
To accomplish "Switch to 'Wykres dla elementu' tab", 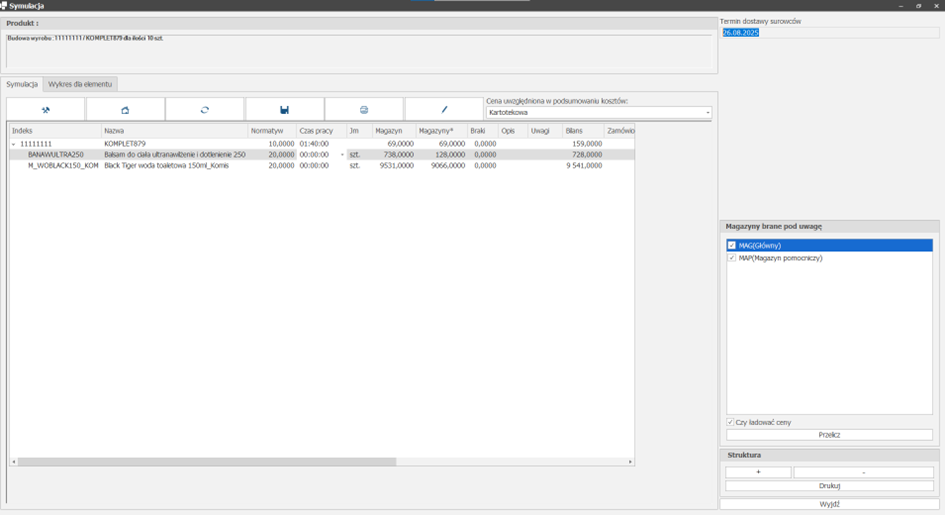I will point(80,84).
